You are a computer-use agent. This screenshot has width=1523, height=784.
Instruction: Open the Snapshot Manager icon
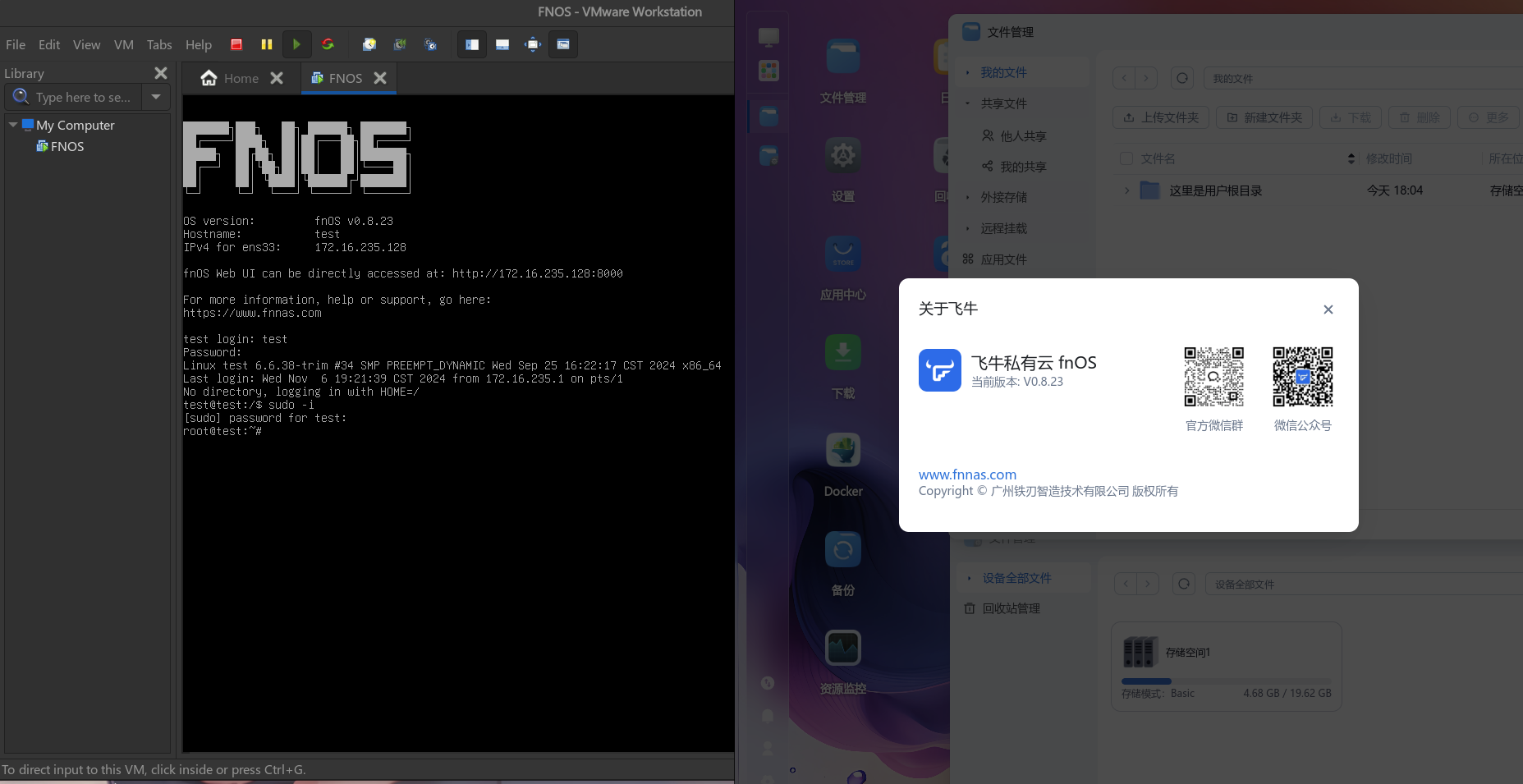pos(430,44)
